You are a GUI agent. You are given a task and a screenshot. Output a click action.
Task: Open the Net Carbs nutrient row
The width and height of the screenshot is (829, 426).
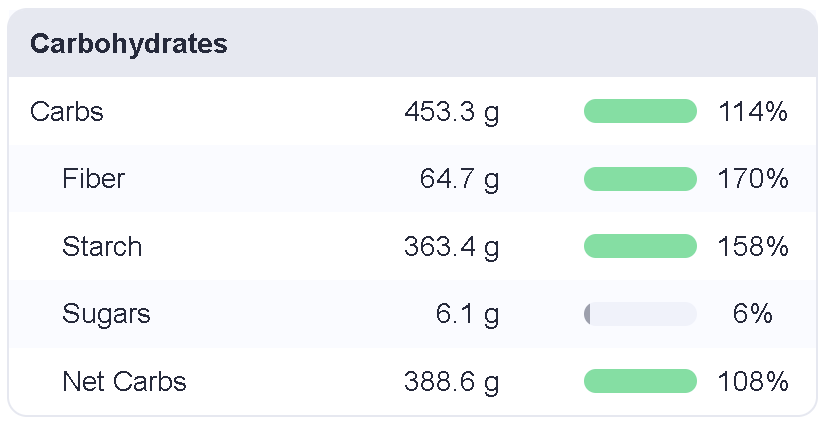pos(412,381)
